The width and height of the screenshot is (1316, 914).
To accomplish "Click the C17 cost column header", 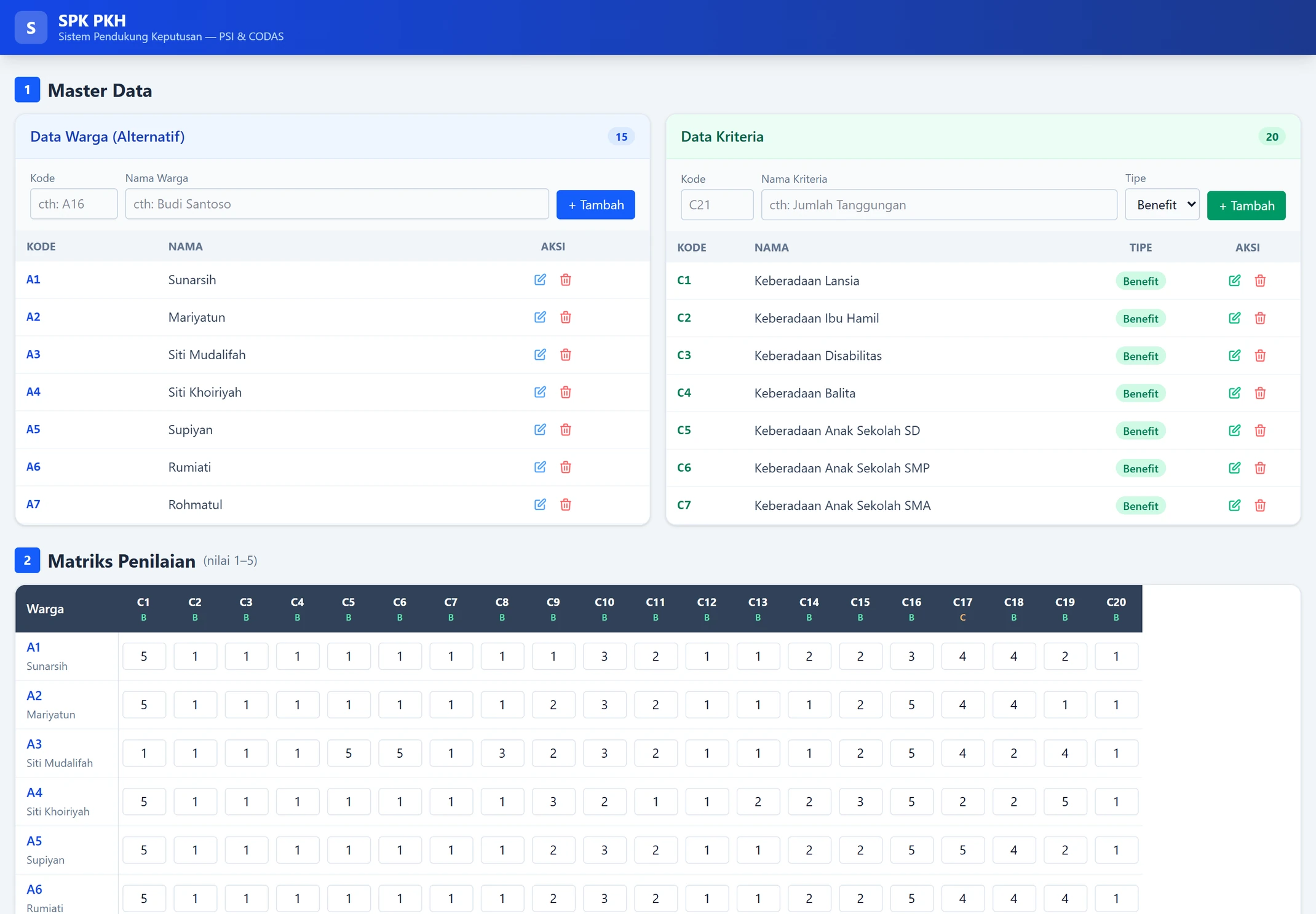I will click(962, 609).
